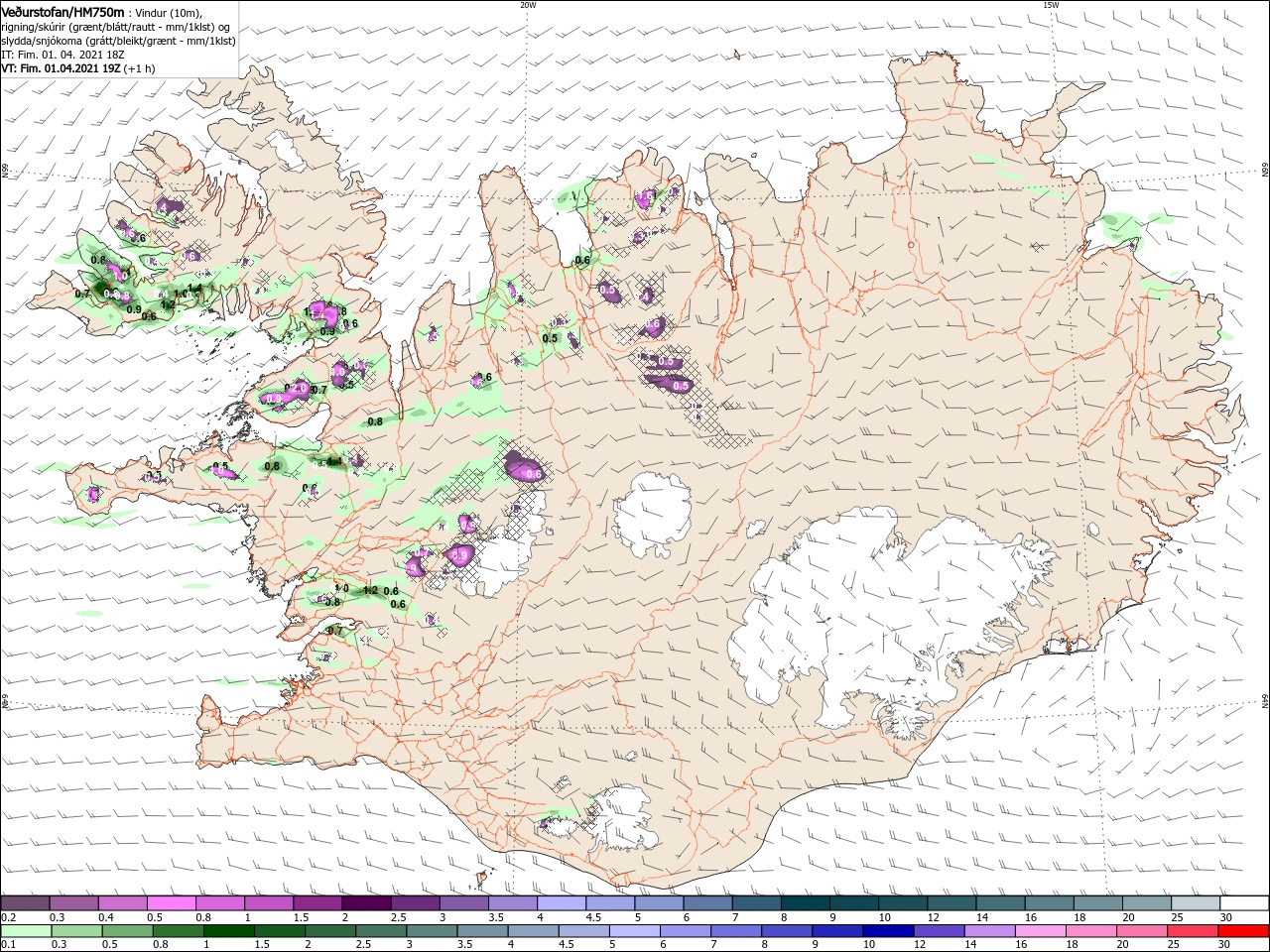Image resolution: width=1270 pixels, height=952 pixels.
Task: Select upper legend swatch between 14 and 16
Action: [x=1000, y=902]
